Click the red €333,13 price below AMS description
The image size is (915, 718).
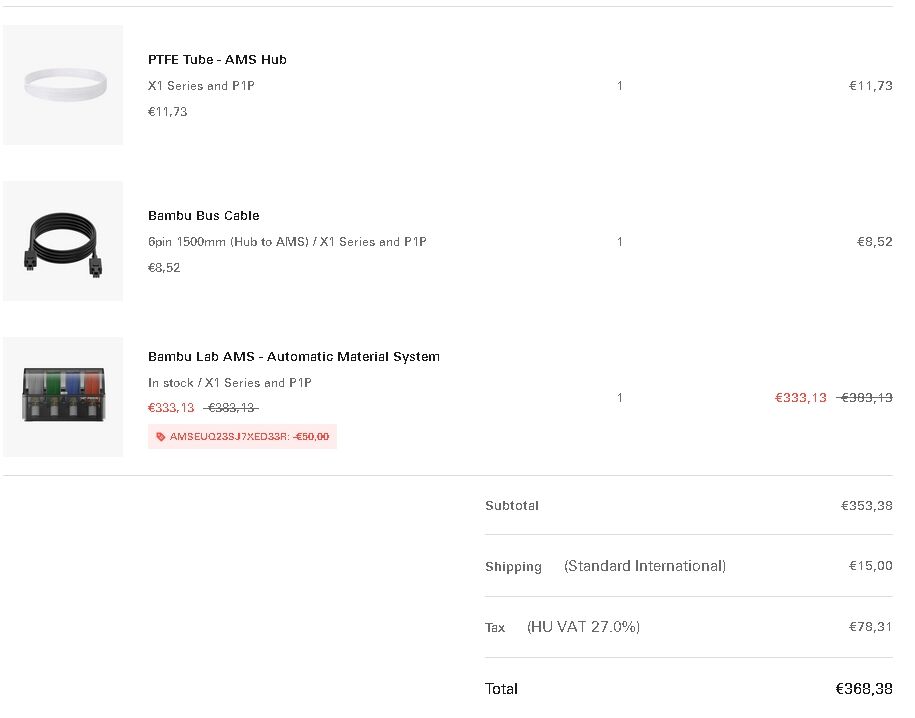click(171, 407)
